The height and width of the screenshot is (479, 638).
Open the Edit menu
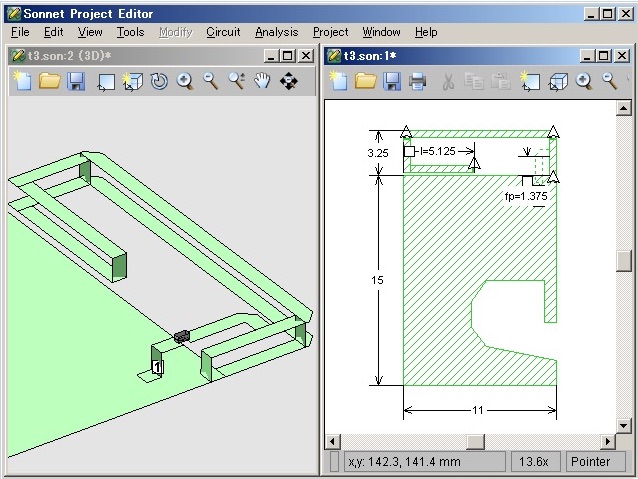pos(53,32)
